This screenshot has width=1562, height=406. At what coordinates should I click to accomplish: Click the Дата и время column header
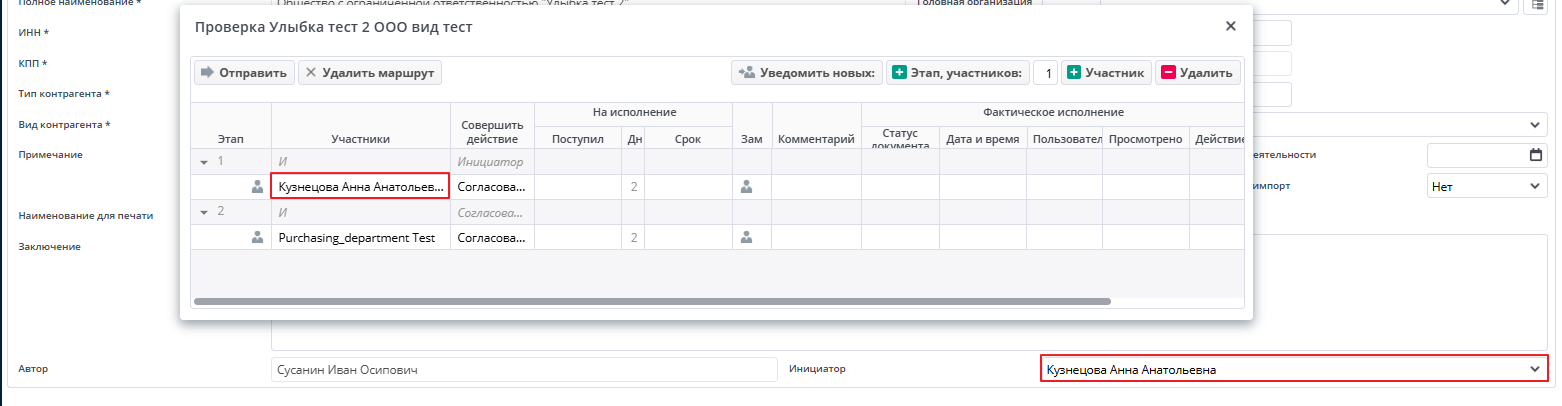[982, 139]
